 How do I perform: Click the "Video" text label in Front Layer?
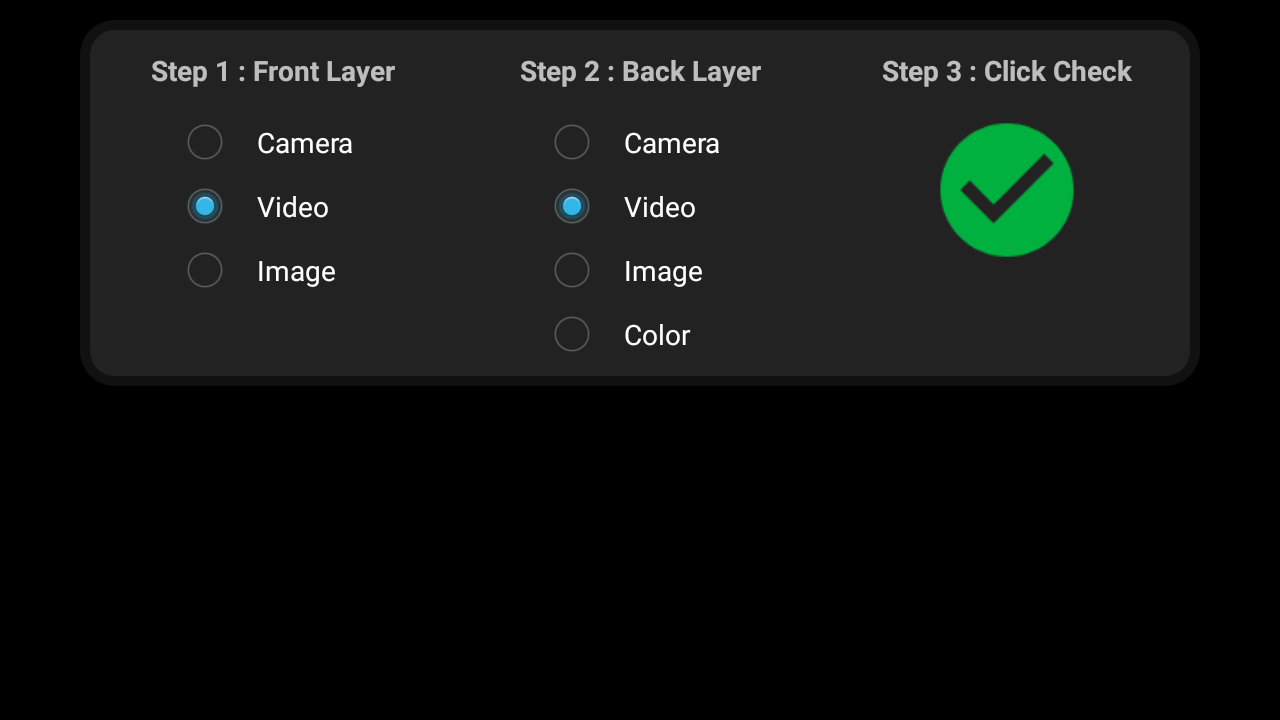pos(293,207)
